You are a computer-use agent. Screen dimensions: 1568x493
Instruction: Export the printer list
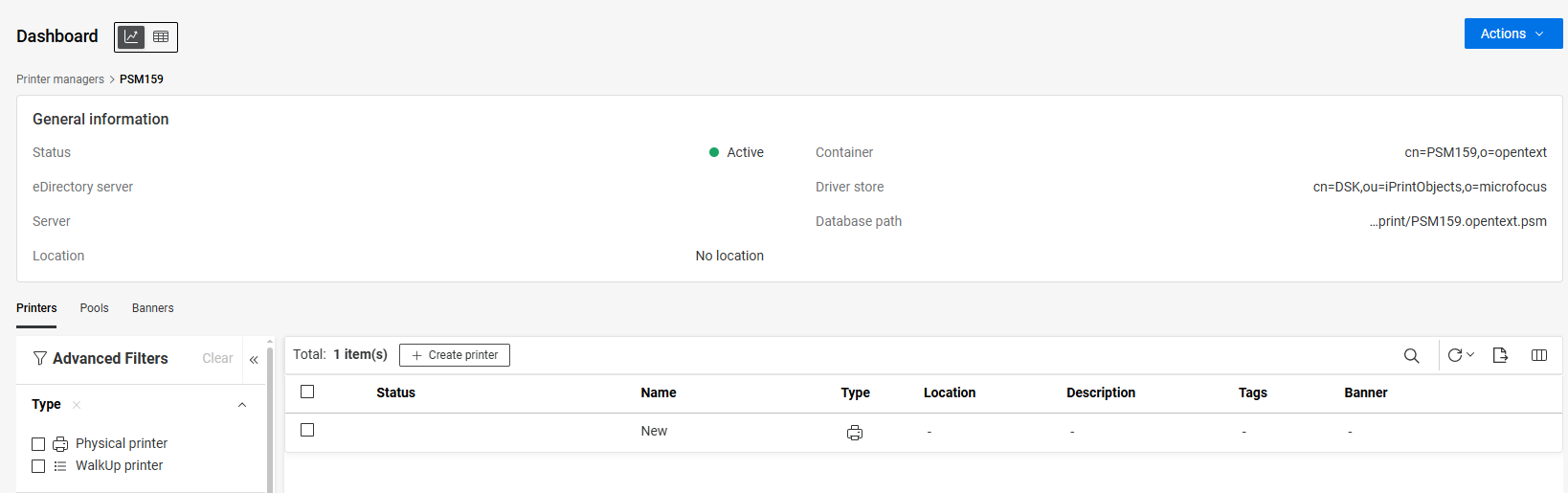[x=1500, y=355]
